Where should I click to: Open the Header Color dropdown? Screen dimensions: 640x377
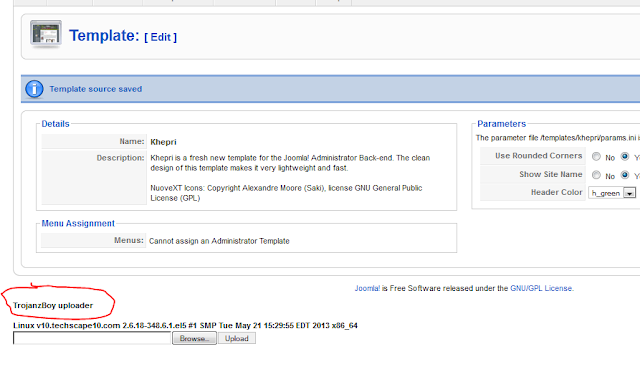[x=612, y=193]
